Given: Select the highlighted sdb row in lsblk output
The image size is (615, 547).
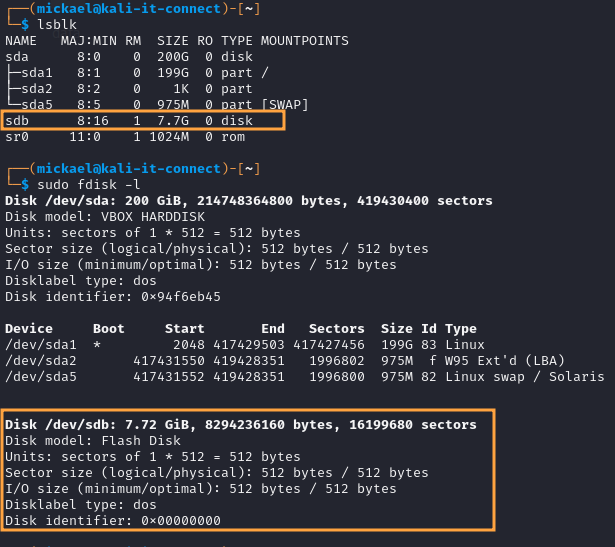Looking at the screenshot, I should tap(143, 120).
